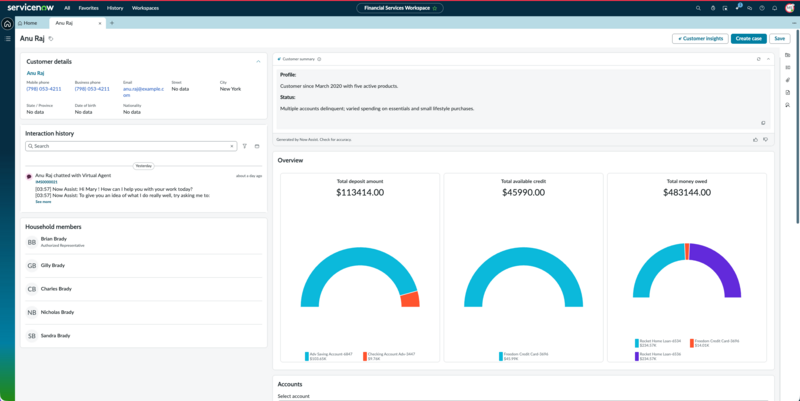The height and width of the screenshot is (401, 800).
Task: Open the History menu
Action: (115, 8)
